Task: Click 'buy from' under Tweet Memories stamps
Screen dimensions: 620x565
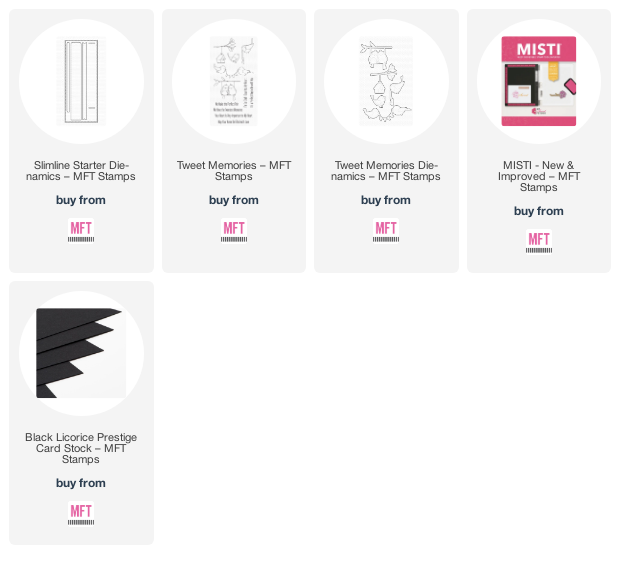Action: (x=234, y=200)
